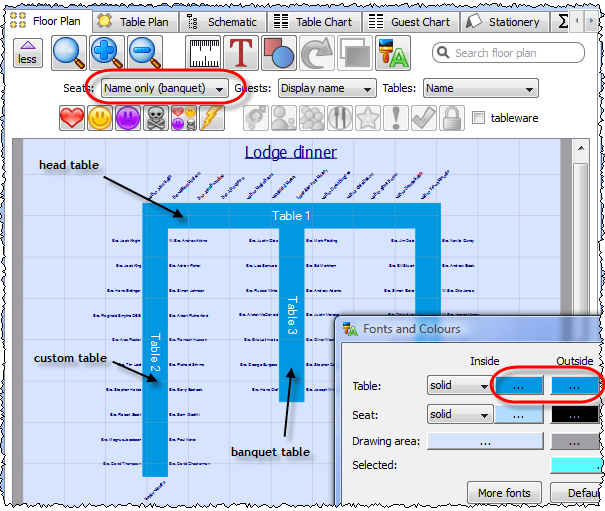Image resolution: width=605 pixels, height=511 pixels.
Task: Select the zoom to fit magnifier icon
Action: pos(69,53)
